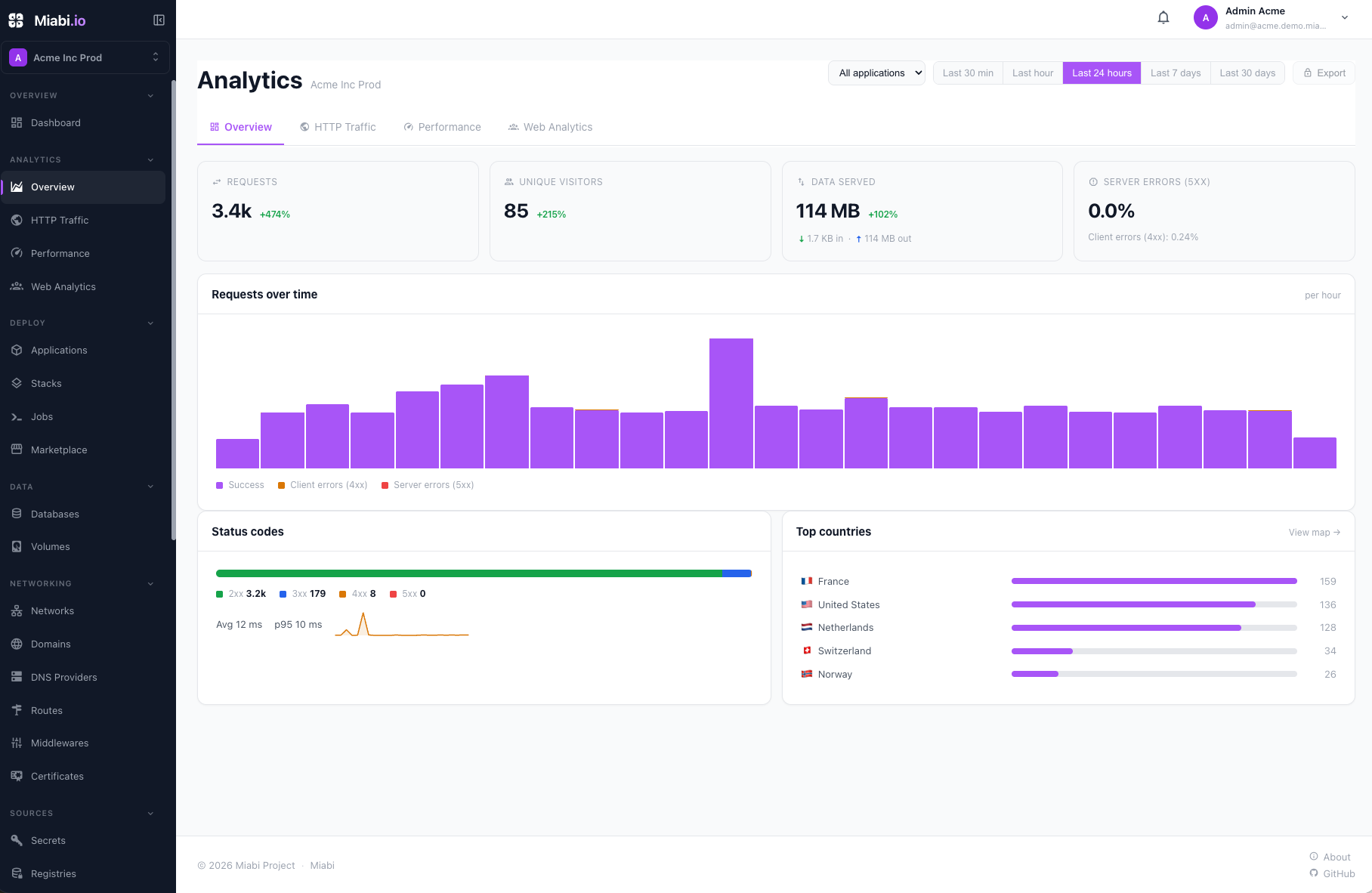The image size is (1372, 893).
Task: Click the Miabi.io logo icon
Action: pos(16,20)
